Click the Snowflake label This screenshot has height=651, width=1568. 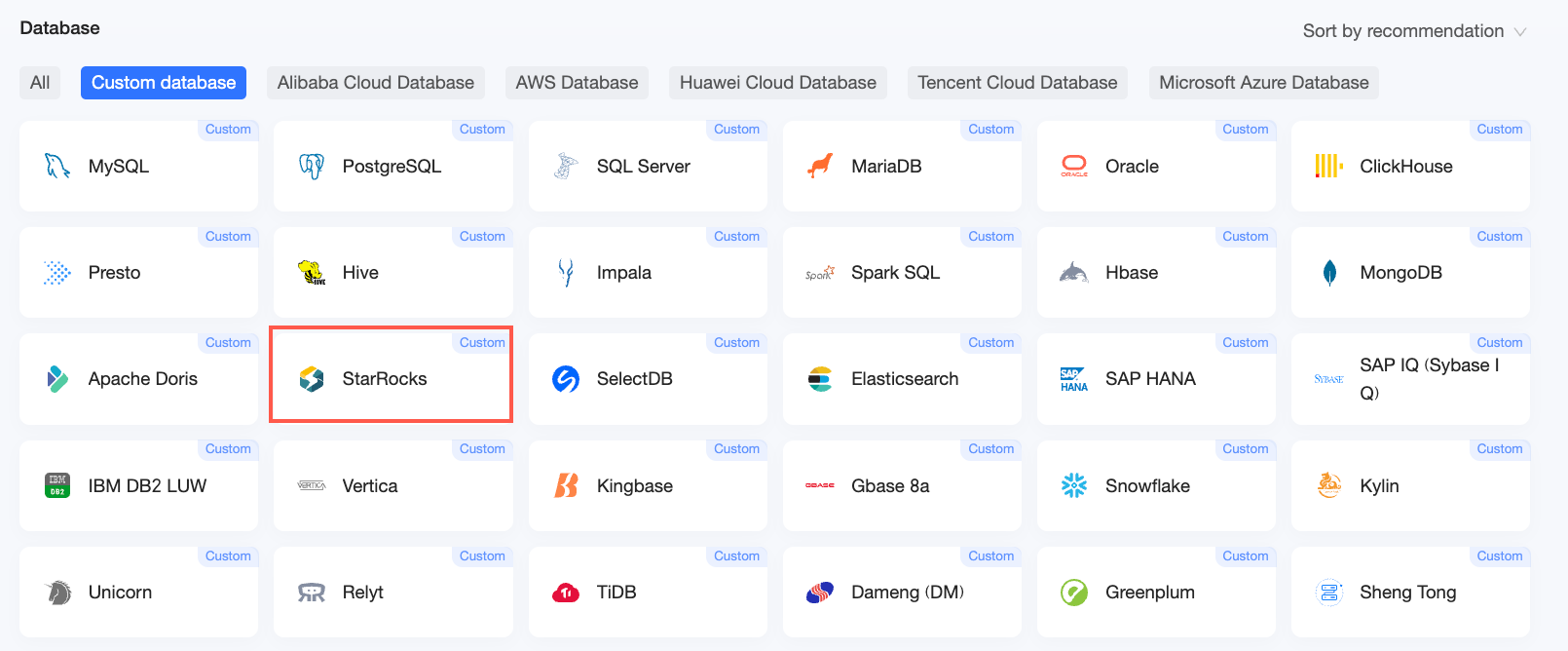pyautogui.click(x=1147, y=485)
